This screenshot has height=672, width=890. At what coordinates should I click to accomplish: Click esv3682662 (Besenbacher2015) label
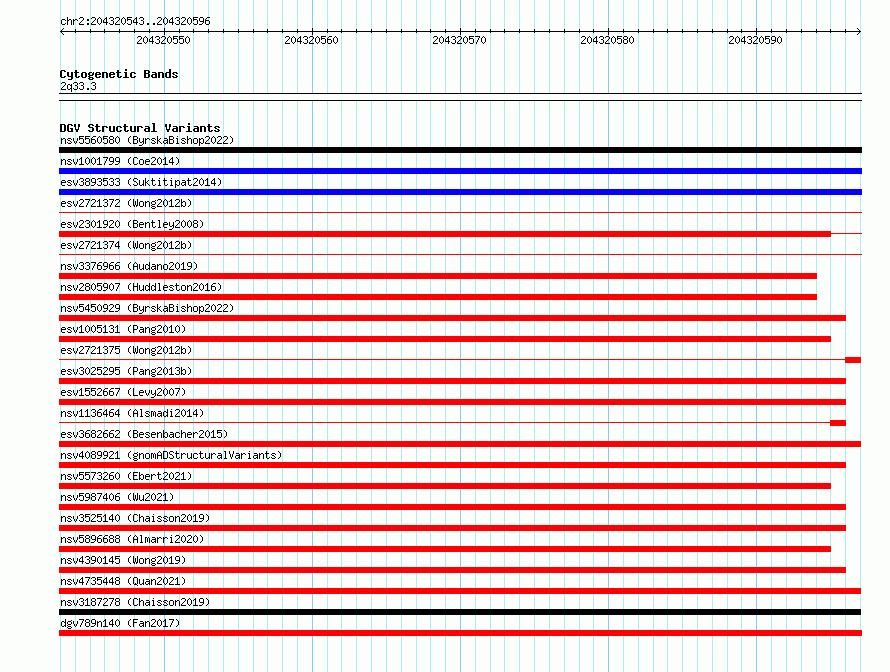tap(144, 434)
